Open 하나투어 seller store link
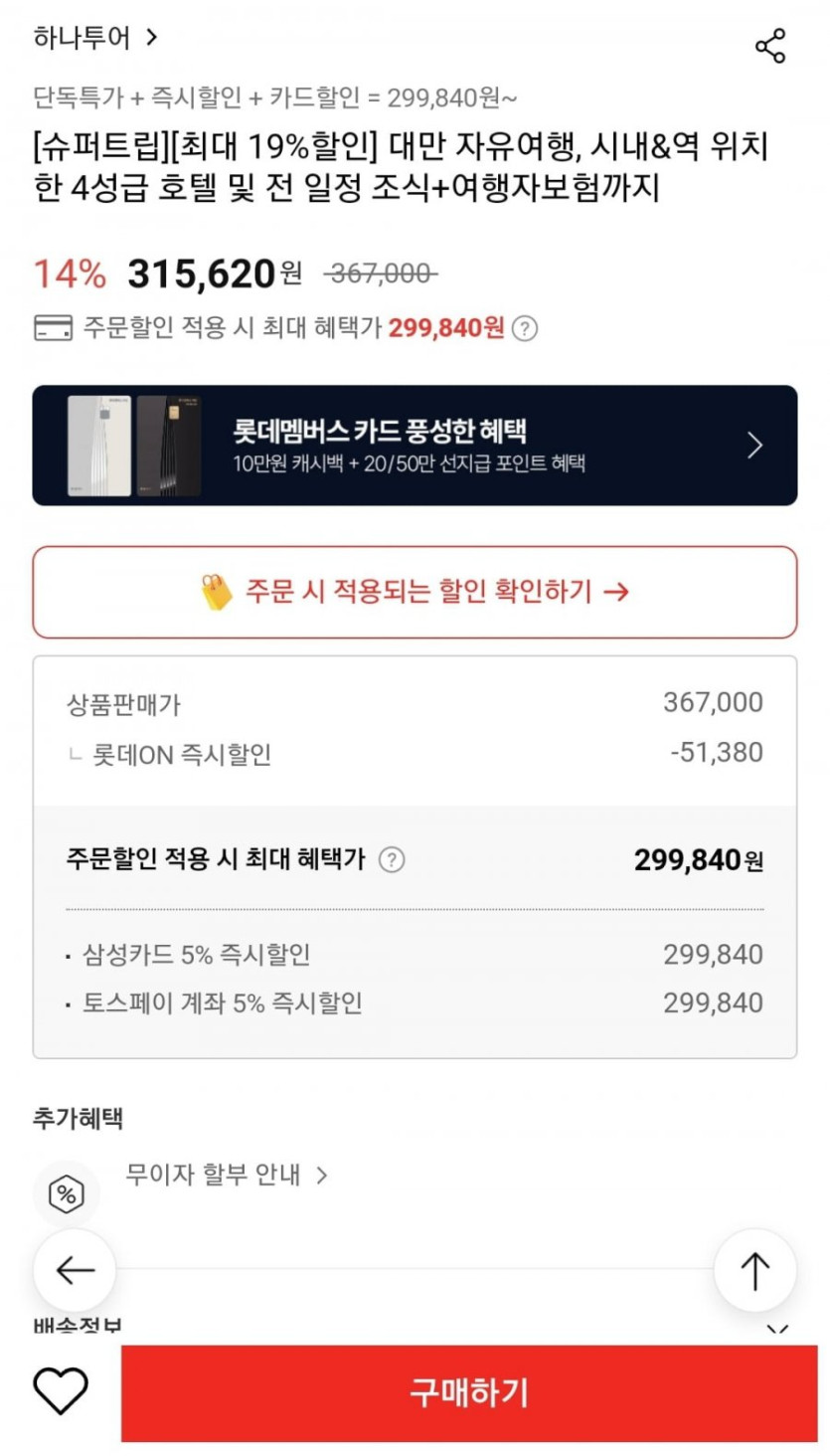Viewport: 830px width, 1456px height. [95, 39]
